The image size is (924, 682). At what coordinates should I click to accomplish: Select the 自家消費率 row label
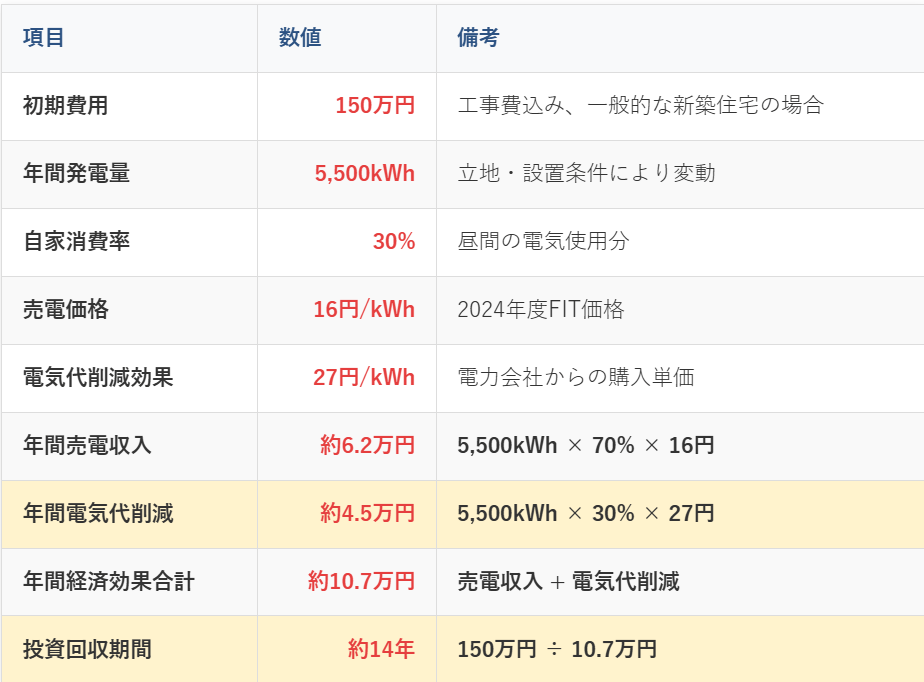[x=77, y=242]
